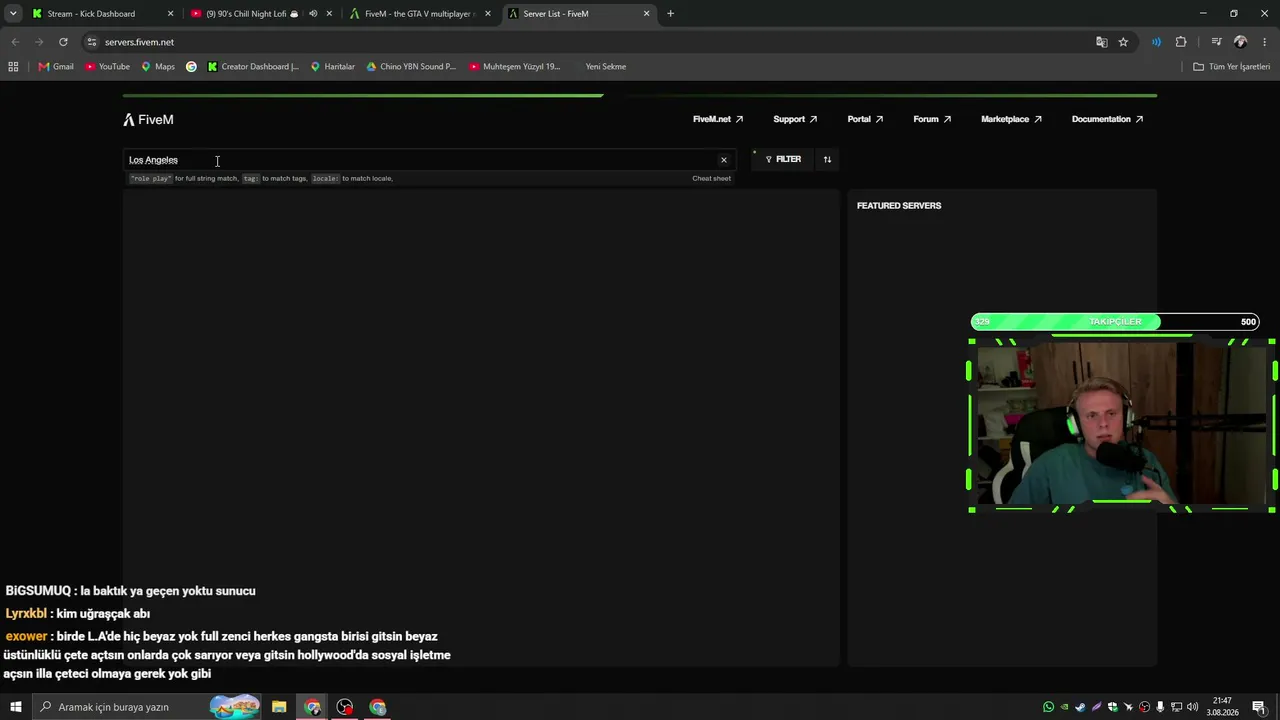Close the Server List - FiveM tab

coord(646,14)
